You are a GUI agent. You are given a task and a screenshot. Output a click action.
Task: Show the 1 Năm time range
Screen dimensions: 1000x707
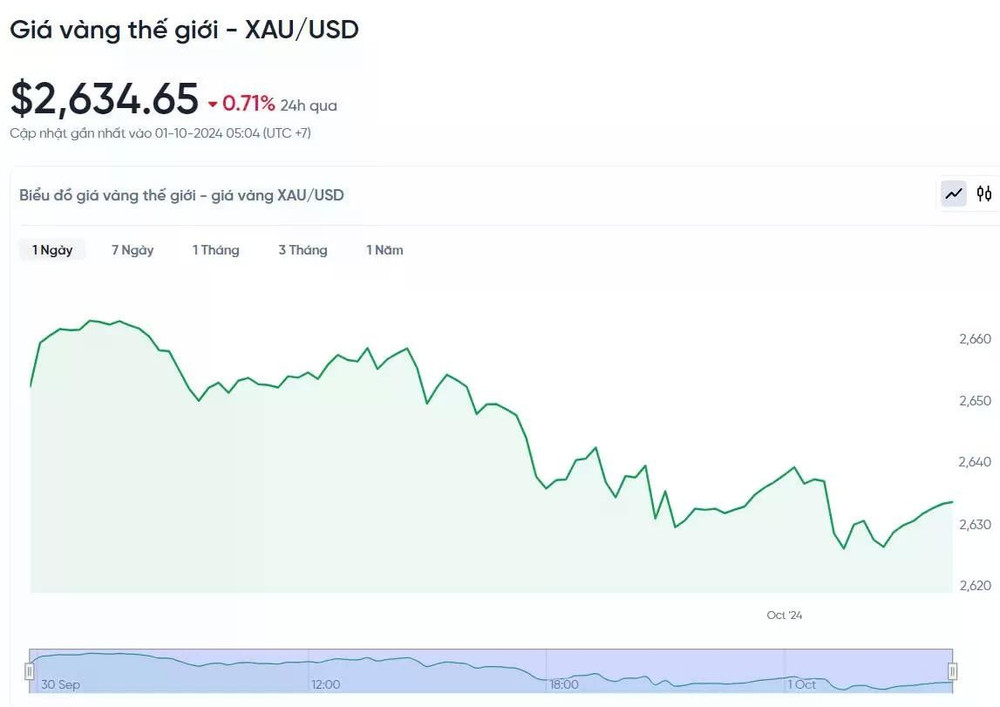click(x=385, y=250)
